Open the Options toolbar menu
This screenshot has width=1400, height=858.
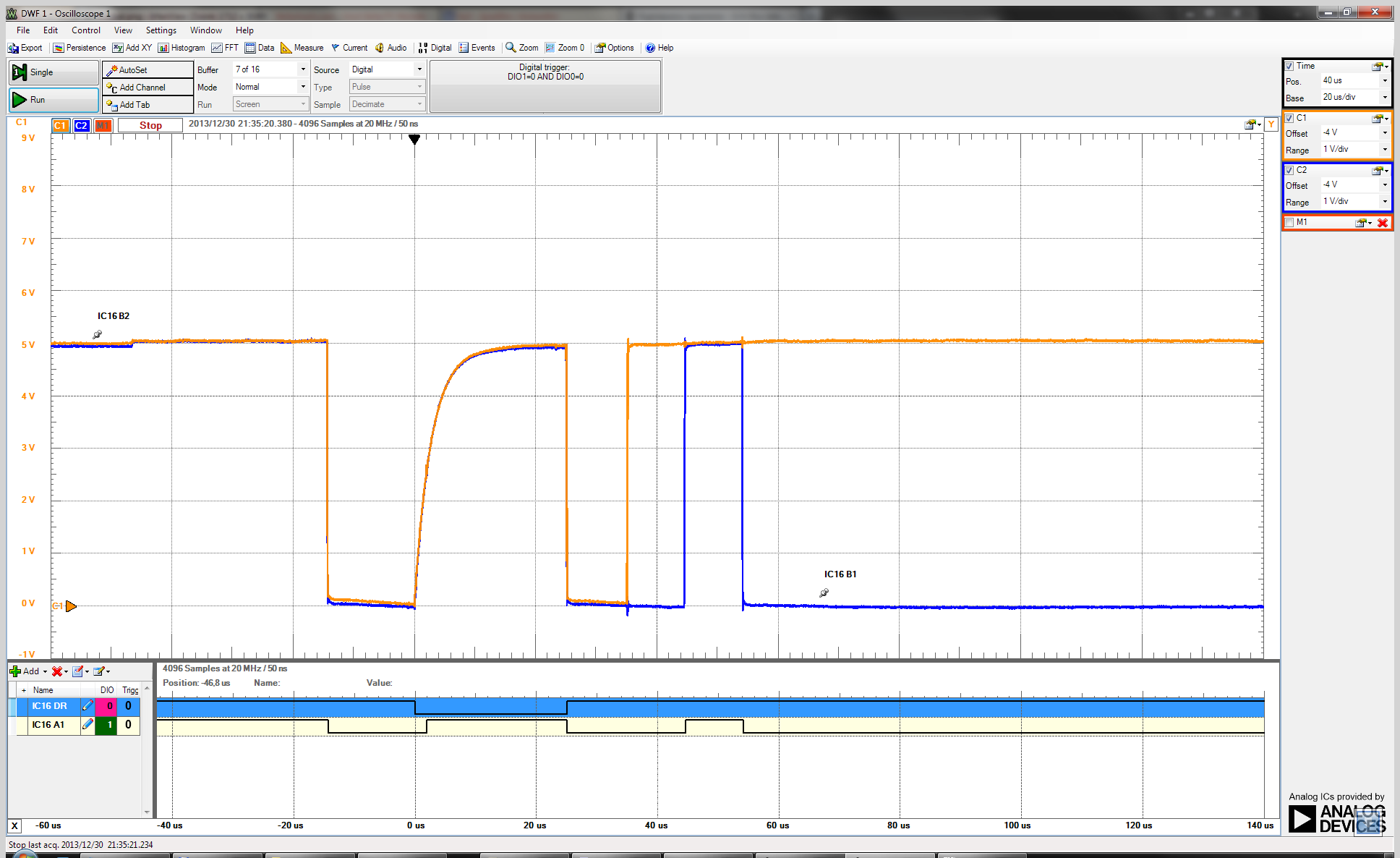tap(615, 48)
